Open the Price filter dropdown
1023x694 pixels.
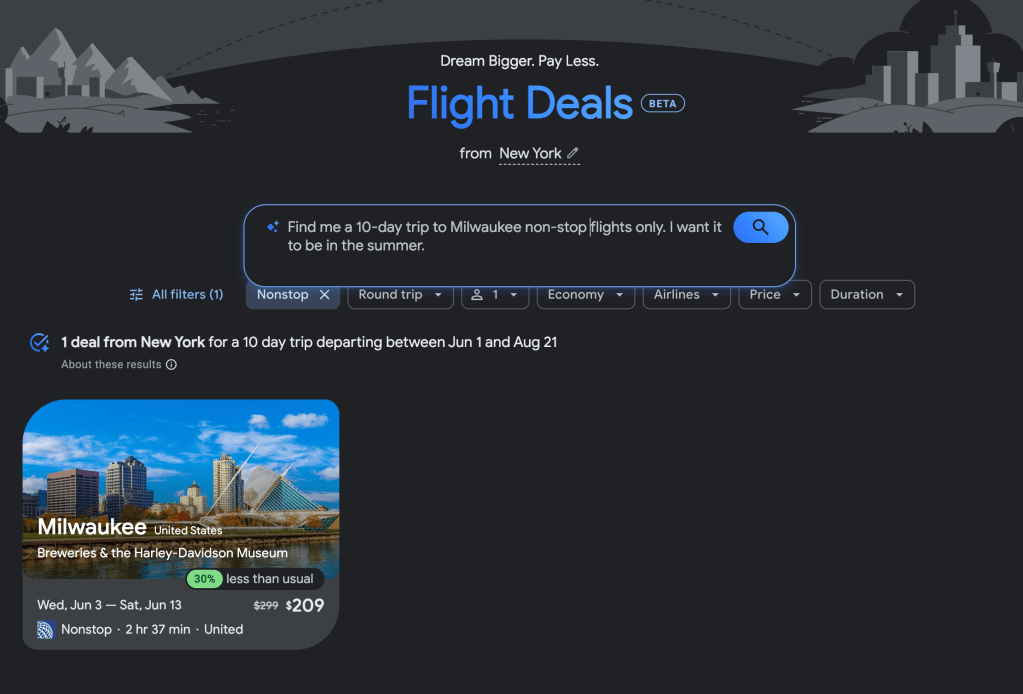pyautogui.click(x=775, y=295)
